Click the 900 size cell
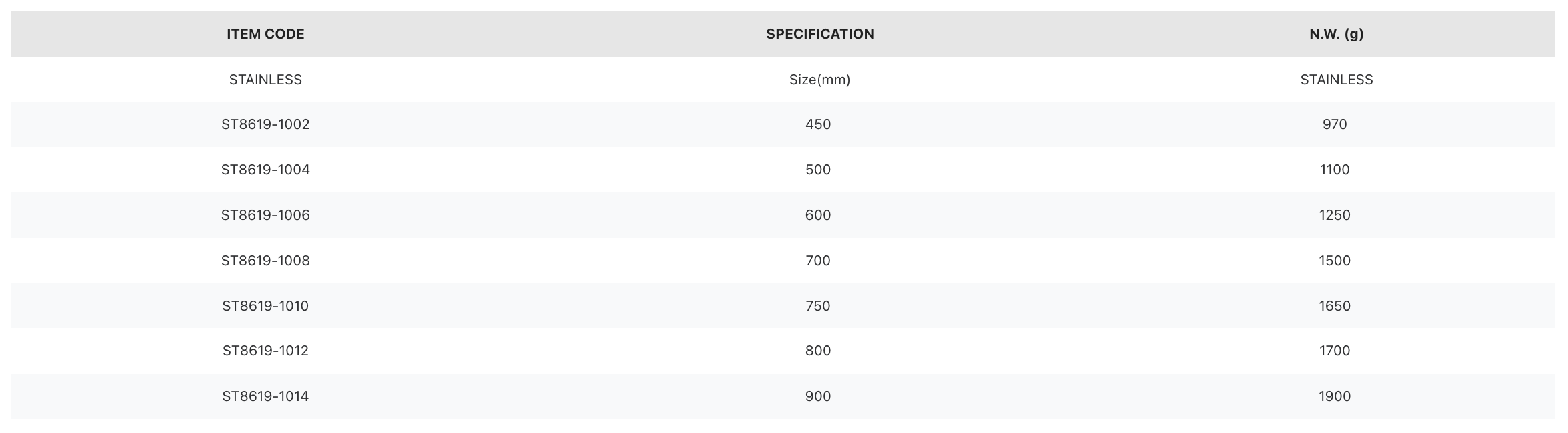 click(x=818, y=396)
